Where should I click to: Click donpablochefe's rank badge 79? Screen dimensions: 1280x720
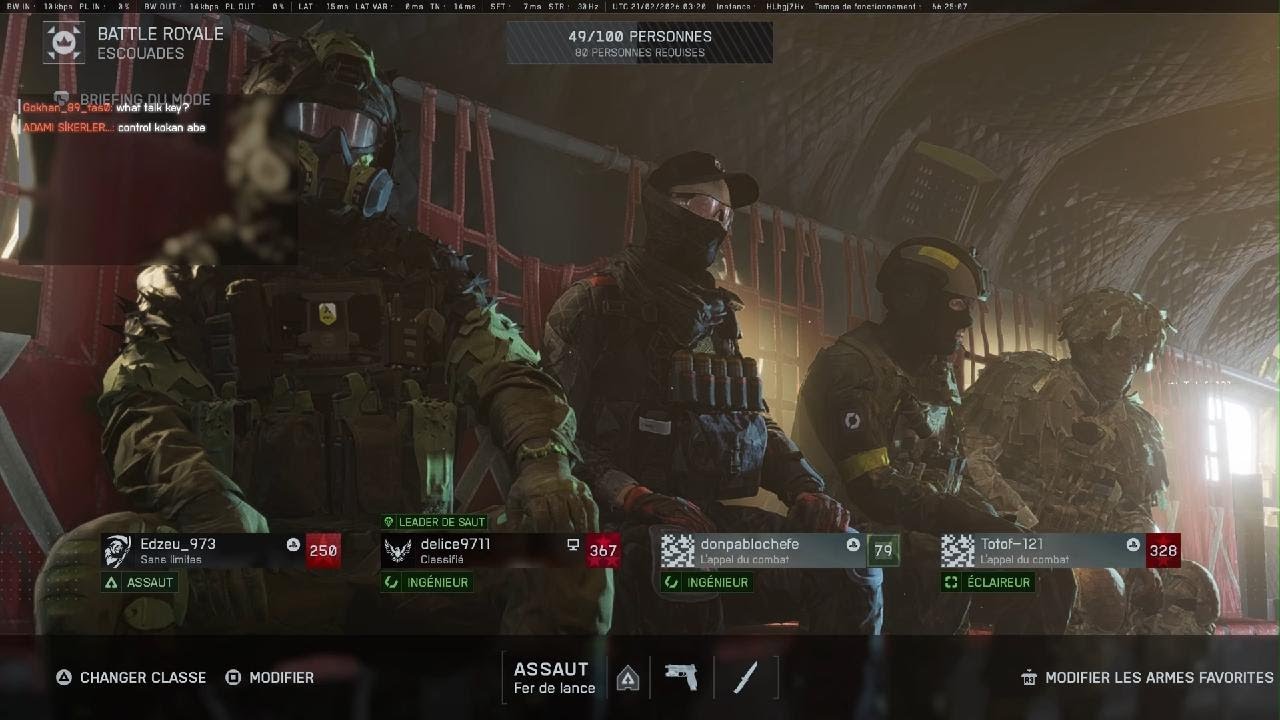pos(883,550)
